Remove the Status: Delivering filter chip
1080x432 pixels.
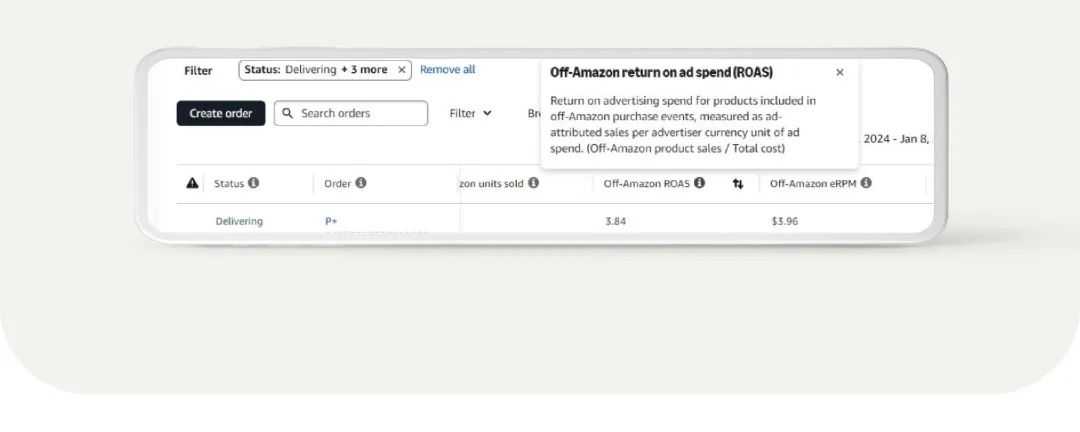coord(402,70)
